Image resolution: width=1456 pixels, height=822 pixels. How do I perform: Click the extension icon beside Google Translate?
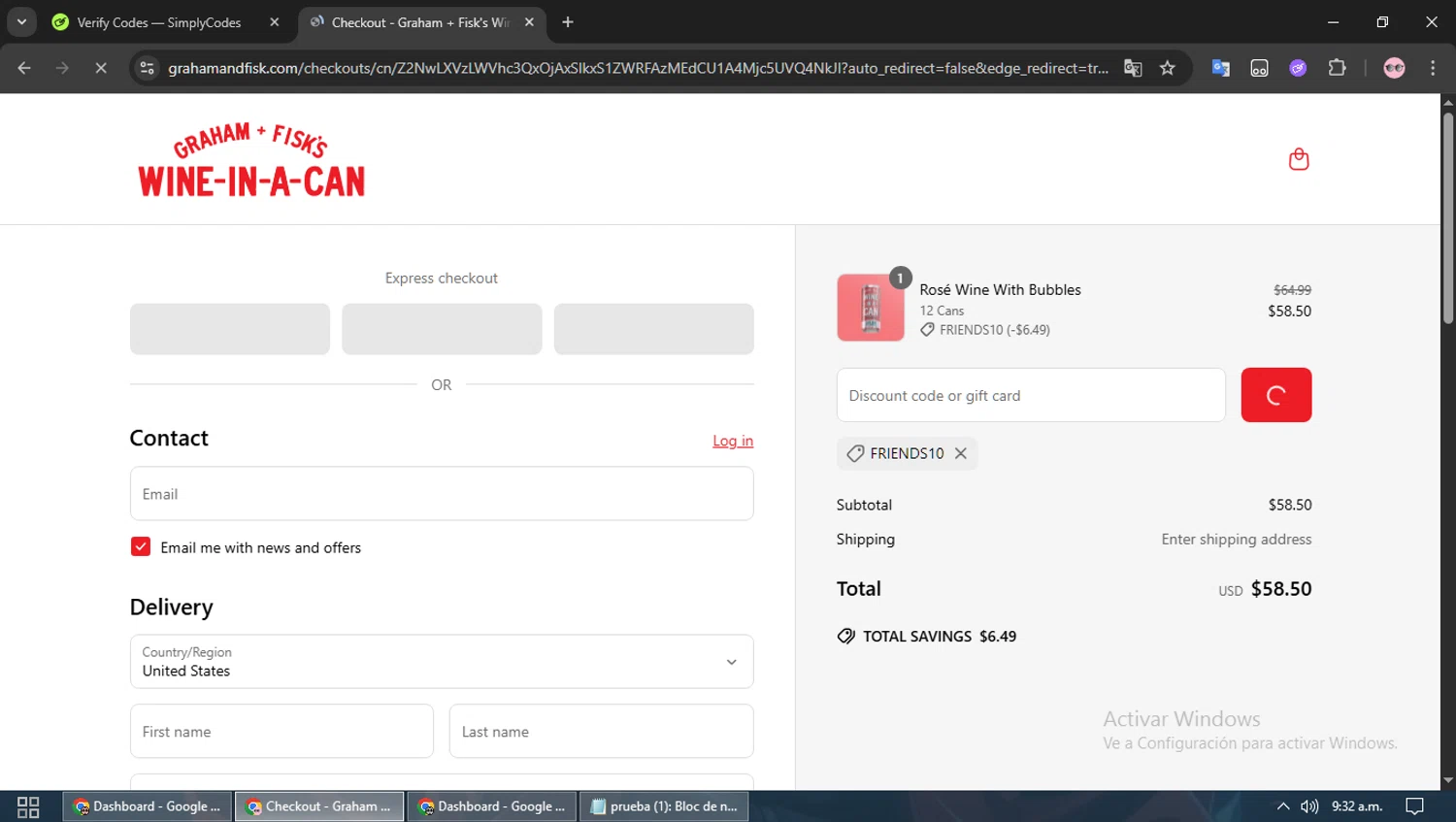click(x=1259, y=68)
